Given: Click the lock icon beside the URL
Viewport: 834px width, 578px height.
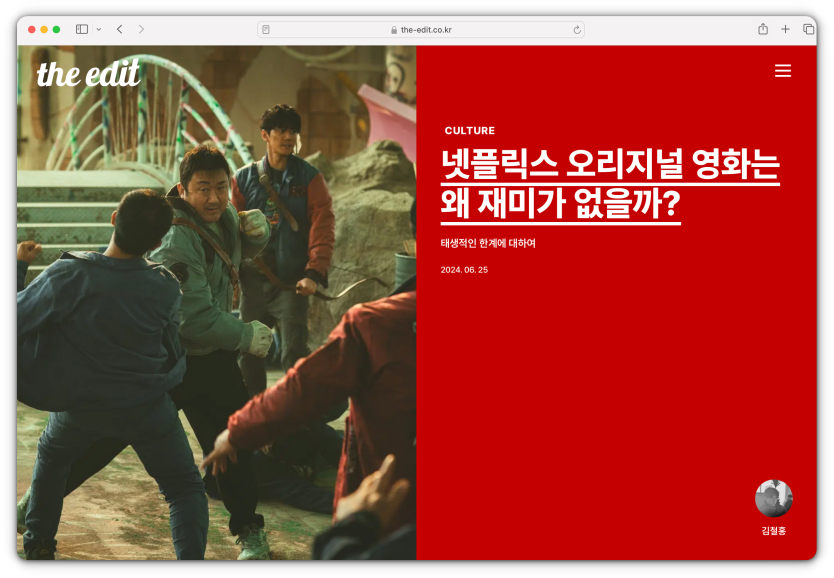Looking at the screenshot, I should [395, 30].
